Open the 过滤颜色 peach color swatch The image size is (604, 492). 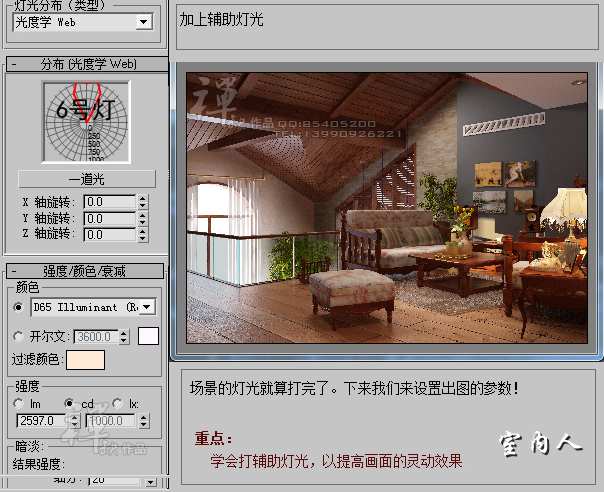[x=86, y=360]
